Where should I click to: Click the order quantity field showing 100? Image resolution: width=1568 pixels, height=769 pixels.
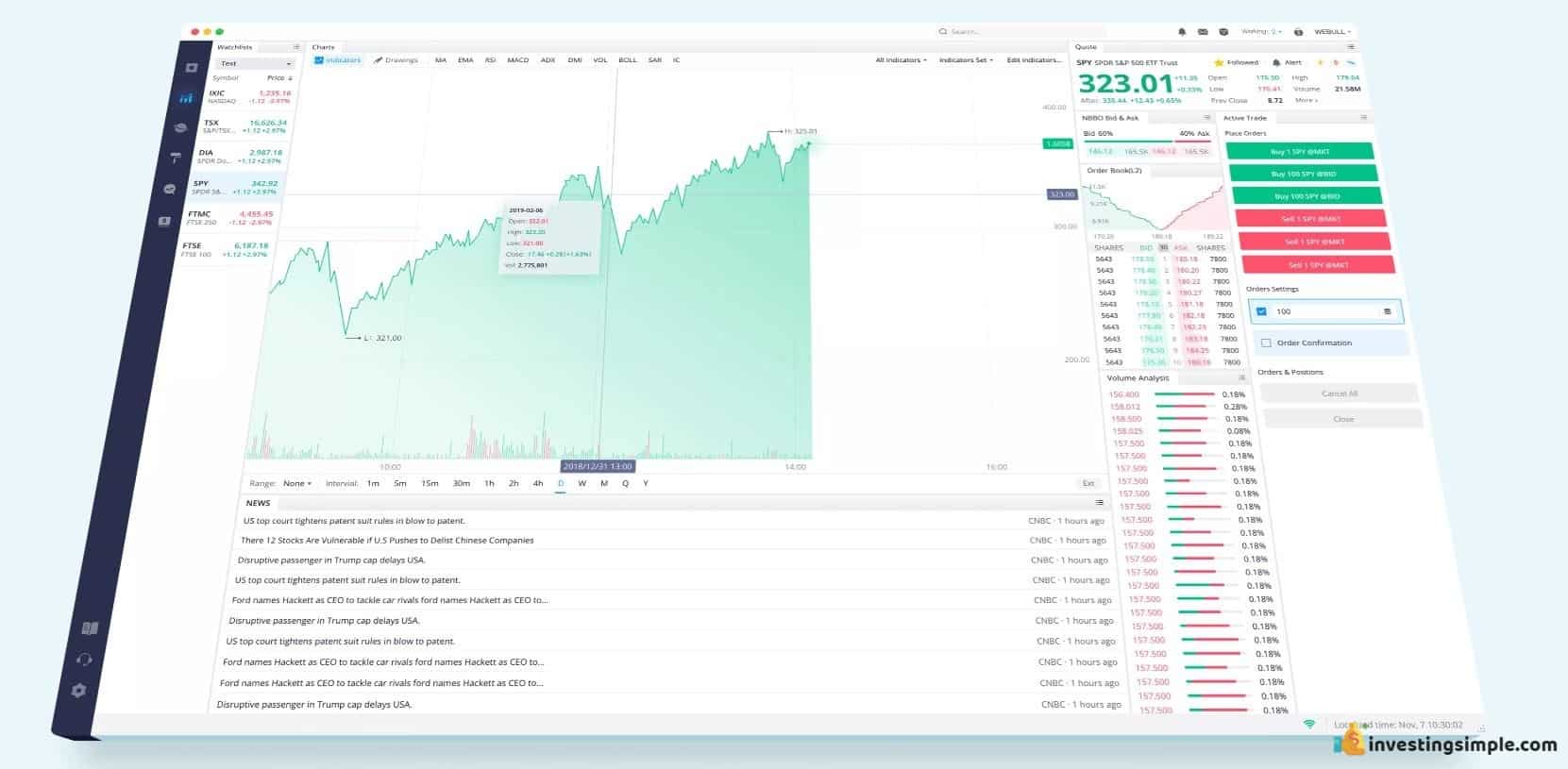click(x=1325, y=311)
